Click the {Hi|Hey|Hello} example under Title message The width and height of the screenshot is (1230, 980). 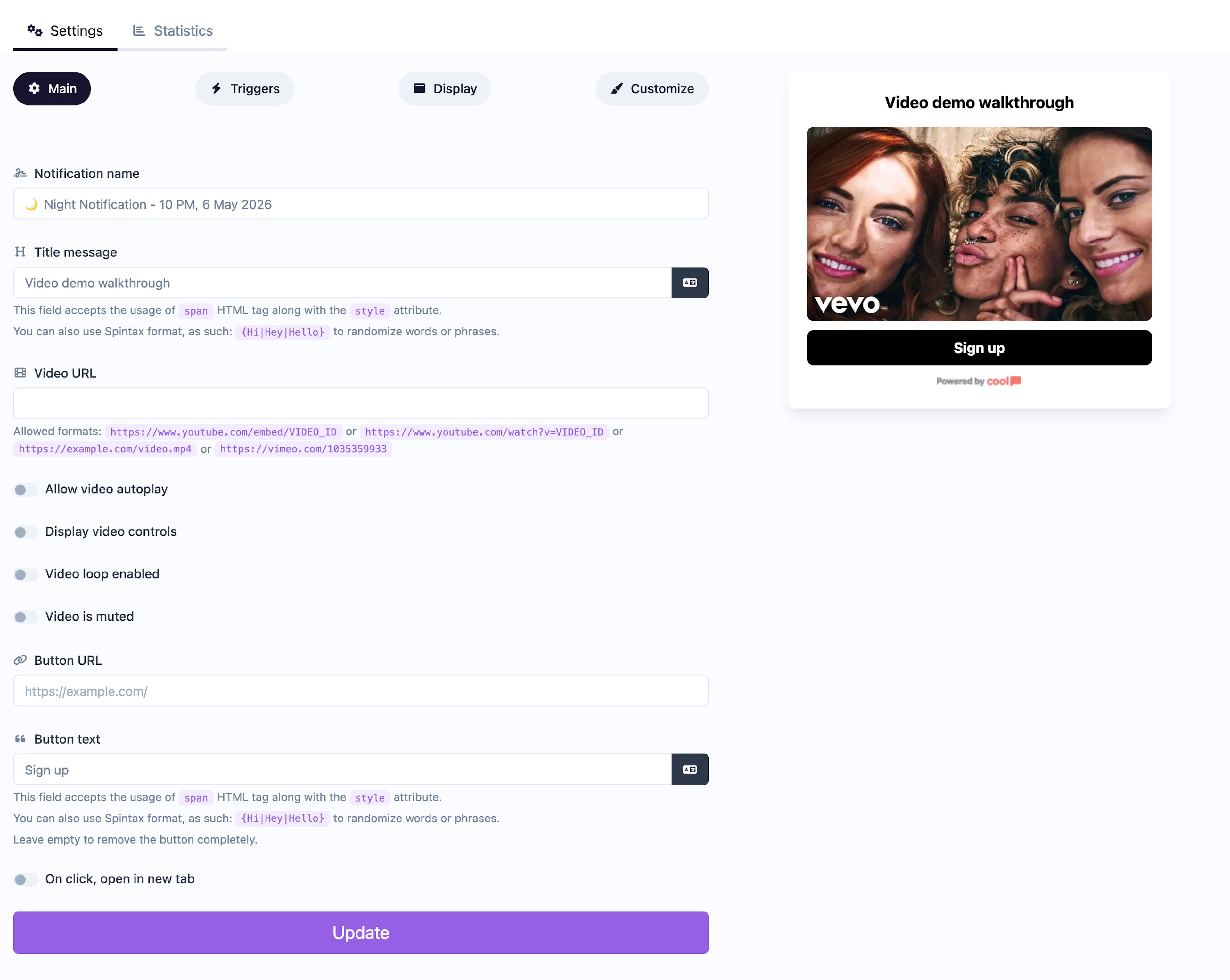tap(283, 332)
